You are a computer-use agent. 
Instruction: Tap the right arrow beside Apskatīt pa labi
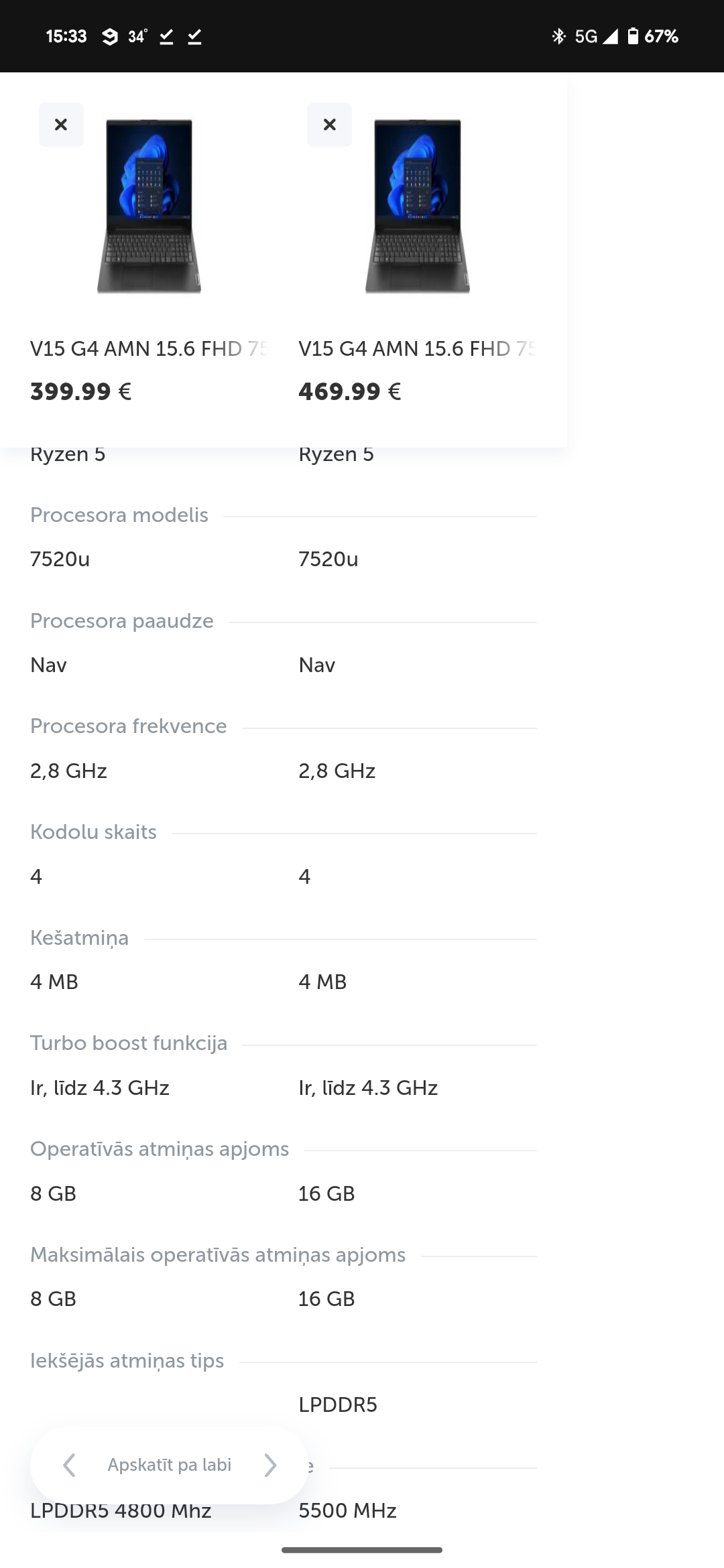tap(270, 1465)
